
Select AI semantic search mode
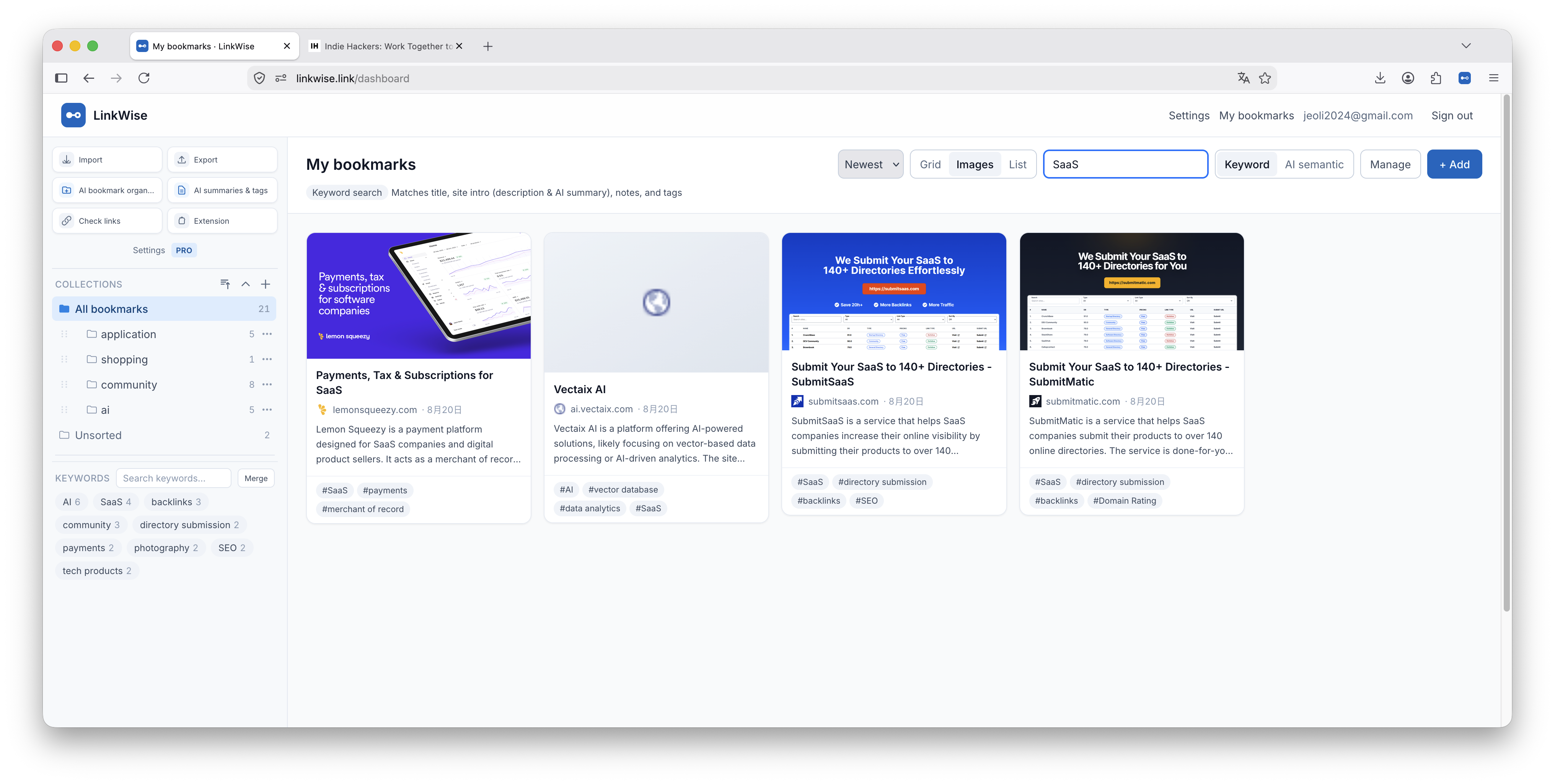pos(1314,164)
